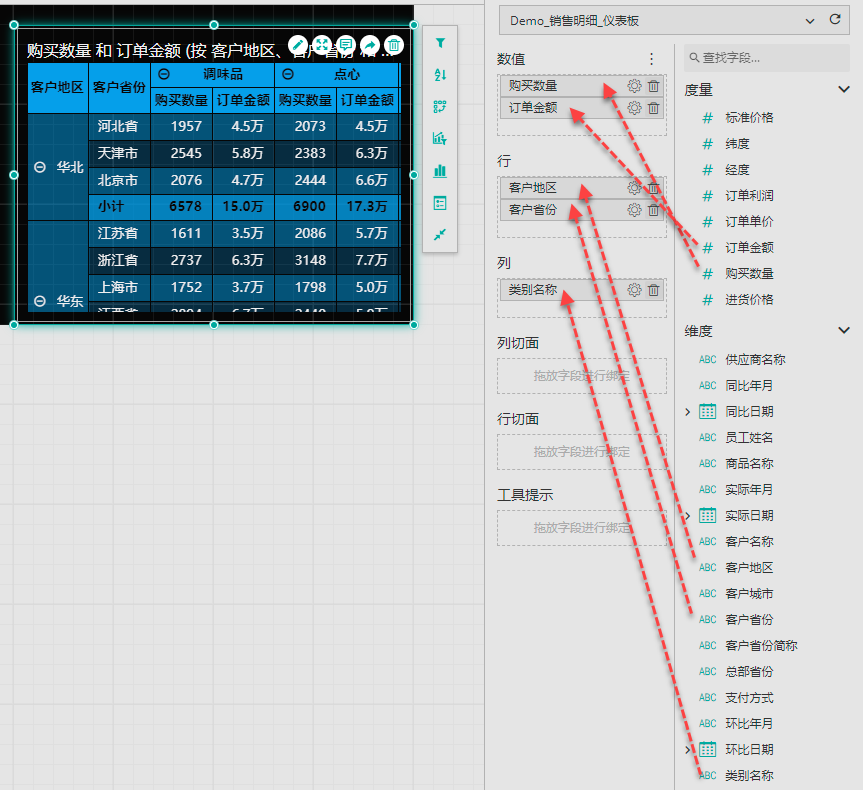Click the share arrow icon on the pivot table
Screen dimensions: 863x790
pyautogui.click(x=370, y=45)
